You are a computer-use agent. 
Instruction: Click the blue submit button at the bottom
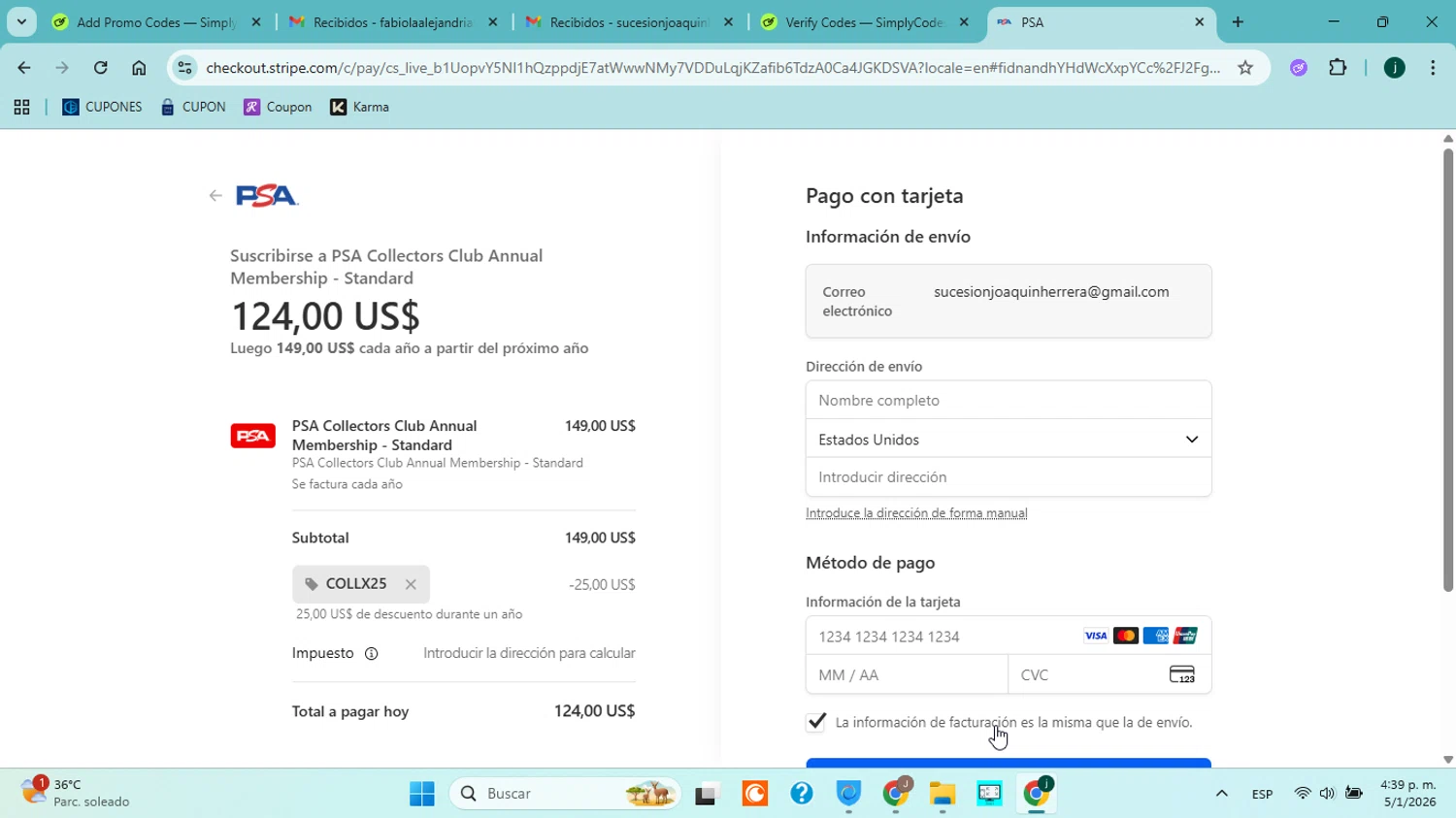tap(1009, 763)
